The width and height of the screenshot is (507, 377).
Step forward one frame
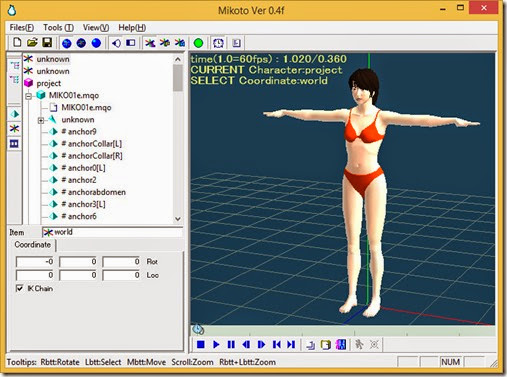click(261, 344)
